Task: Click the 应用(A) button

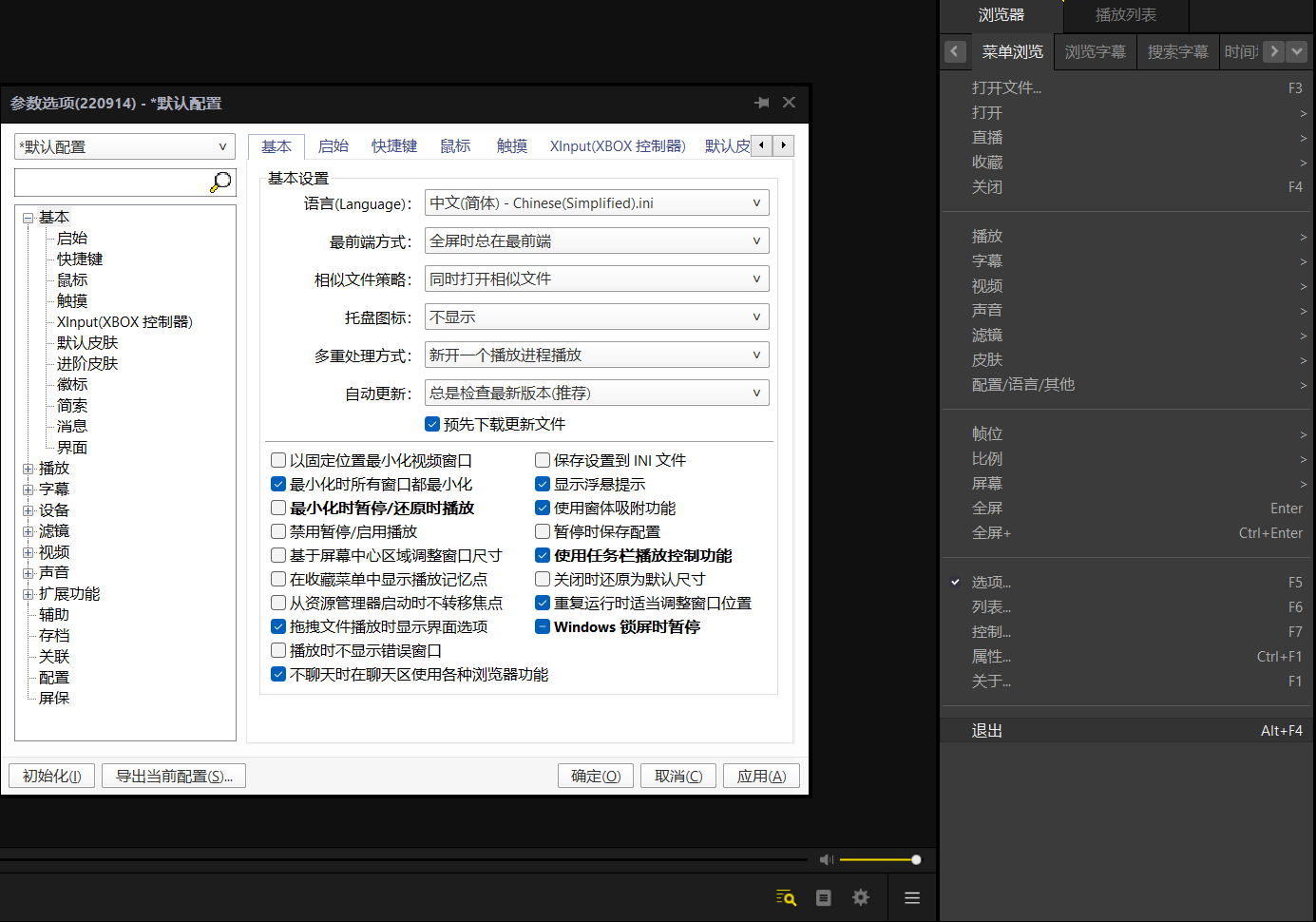Action: pyautogui.click(x=761, y=776)
